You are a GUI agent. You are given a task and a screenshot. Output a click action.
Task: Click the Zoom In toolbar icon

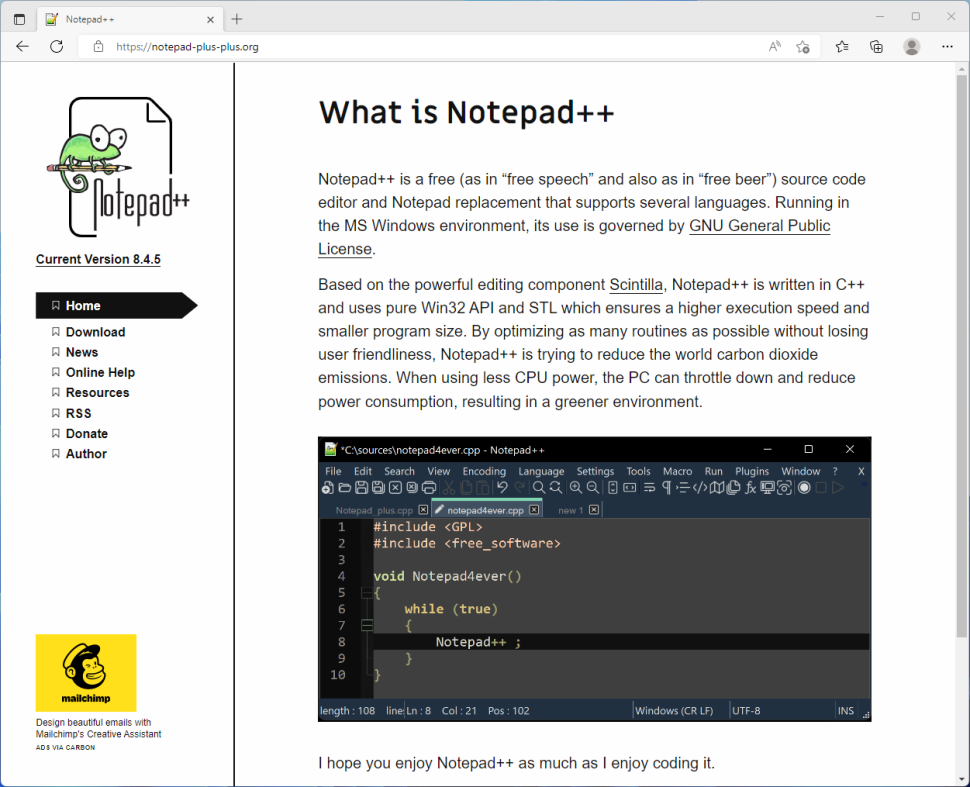tap(576, 488)
